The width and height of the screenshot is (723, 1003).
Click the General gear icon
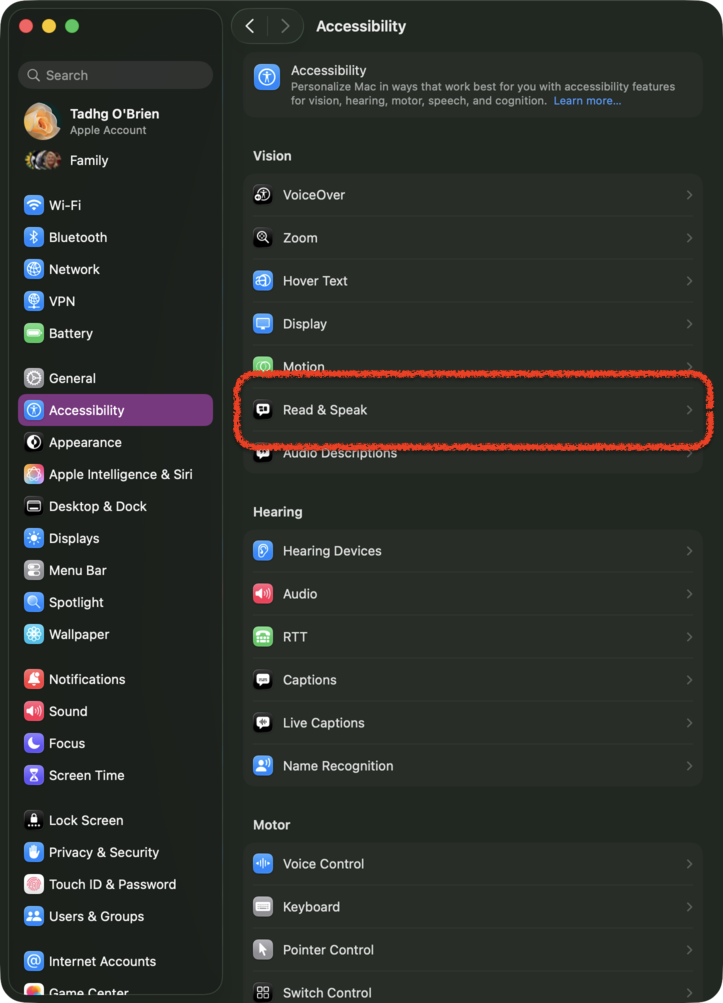[34, 378]
